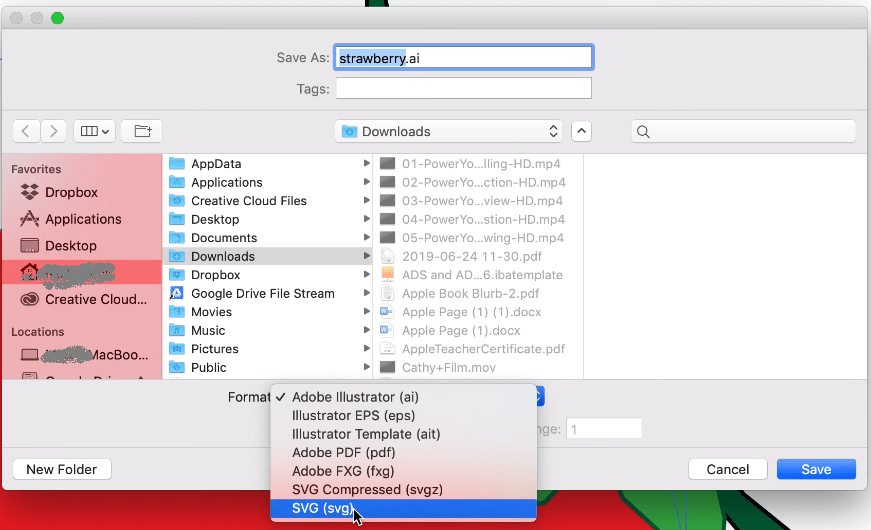Select the home folder in the sidebar

click(82, 272)
